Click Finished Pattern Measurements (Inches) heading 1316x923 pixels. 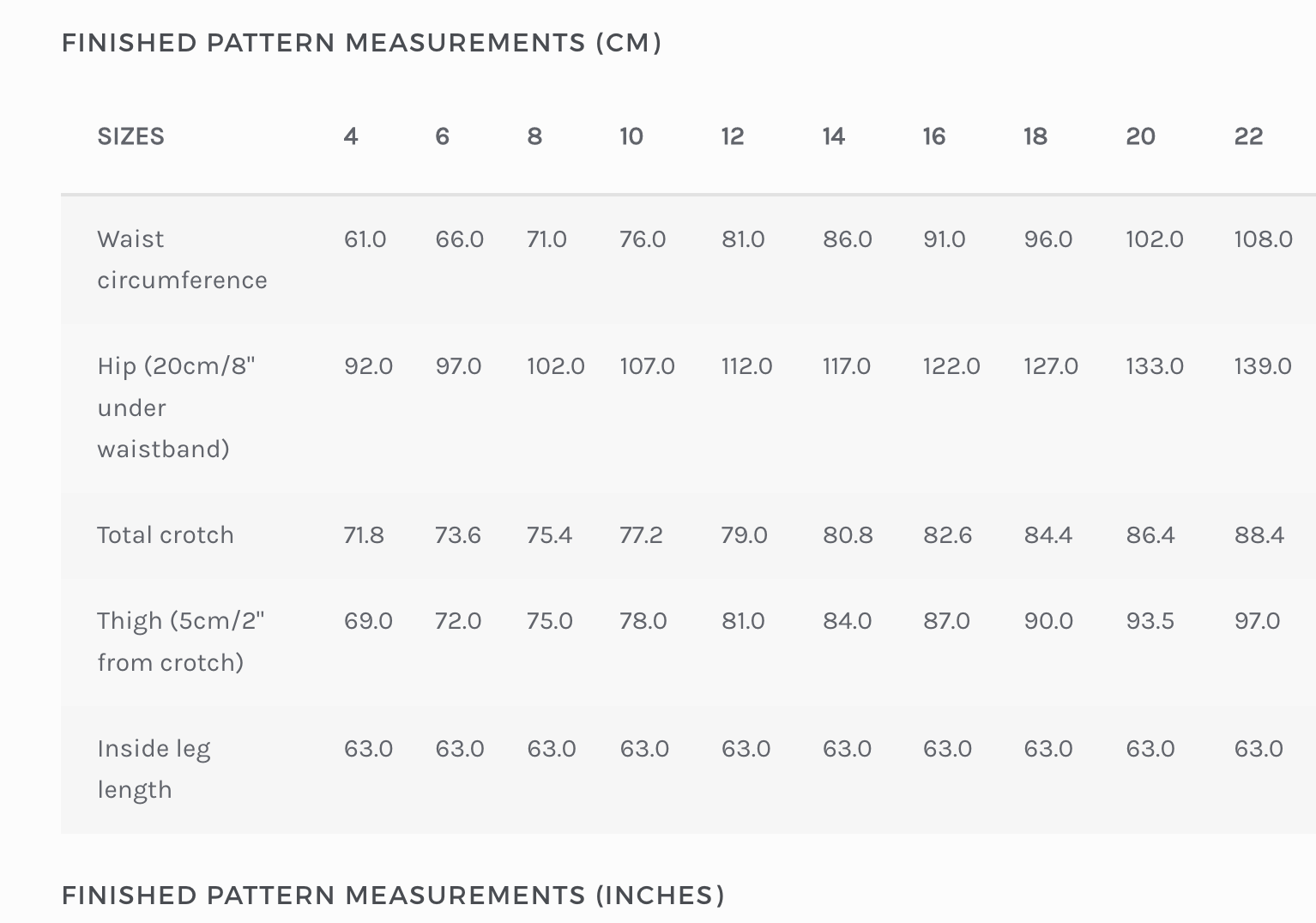[x=393, y=896]
